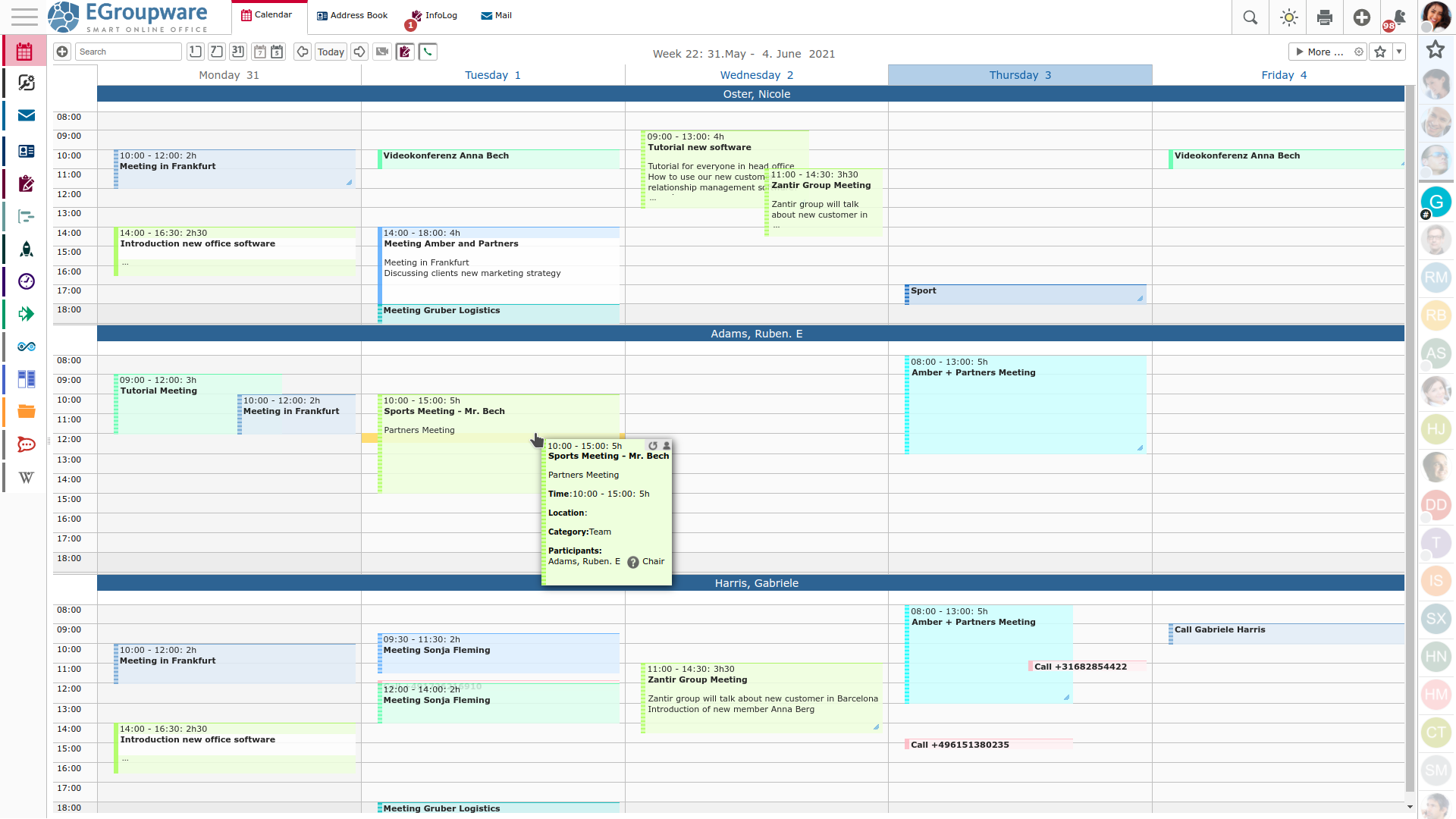Viewport: 1456px width, 819px height.
Task: Open Rocket.Chat icon in sidebar
Action: [x=27, y=444]
